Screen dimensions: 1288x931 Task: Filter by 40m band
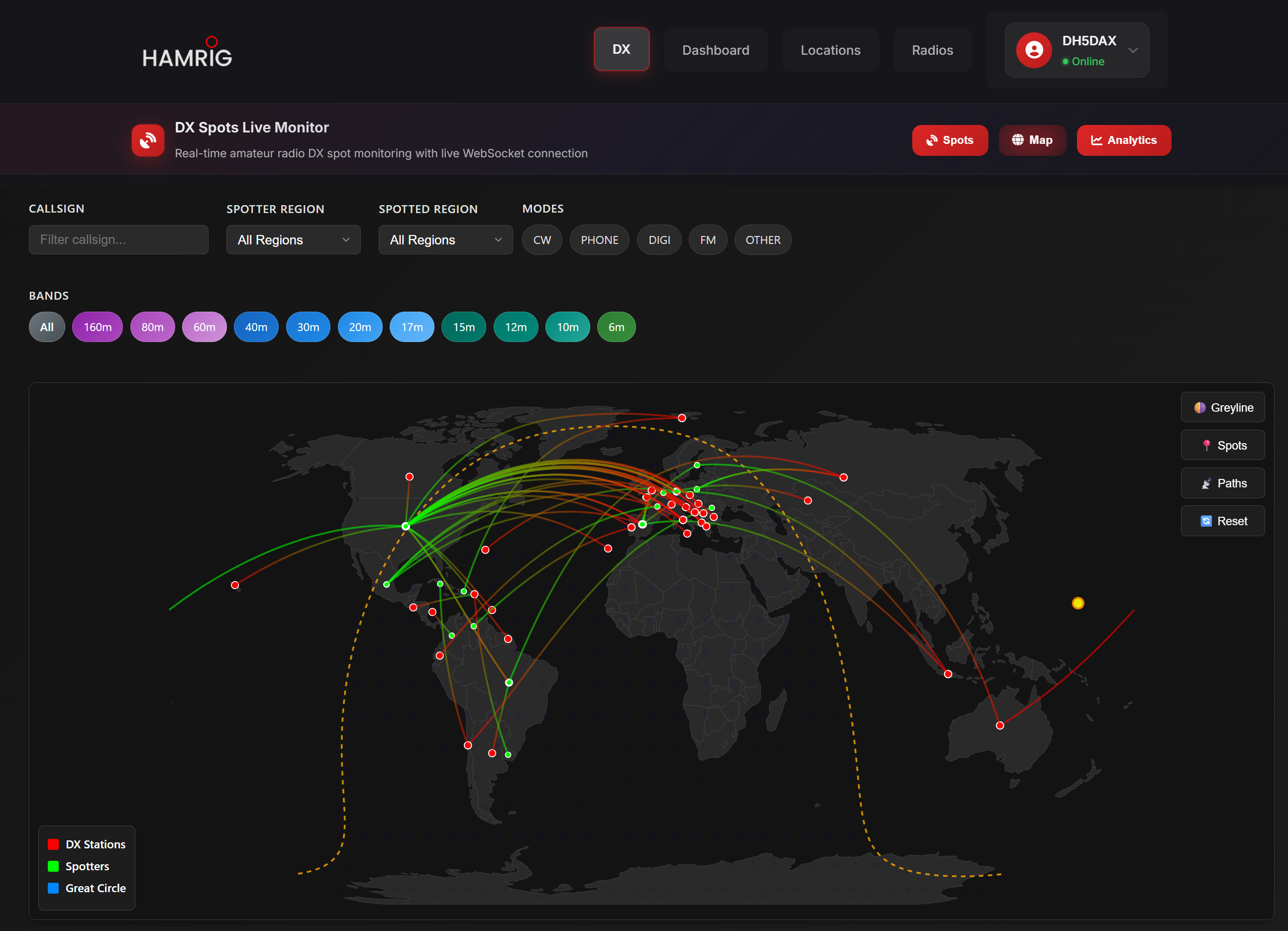256,327
